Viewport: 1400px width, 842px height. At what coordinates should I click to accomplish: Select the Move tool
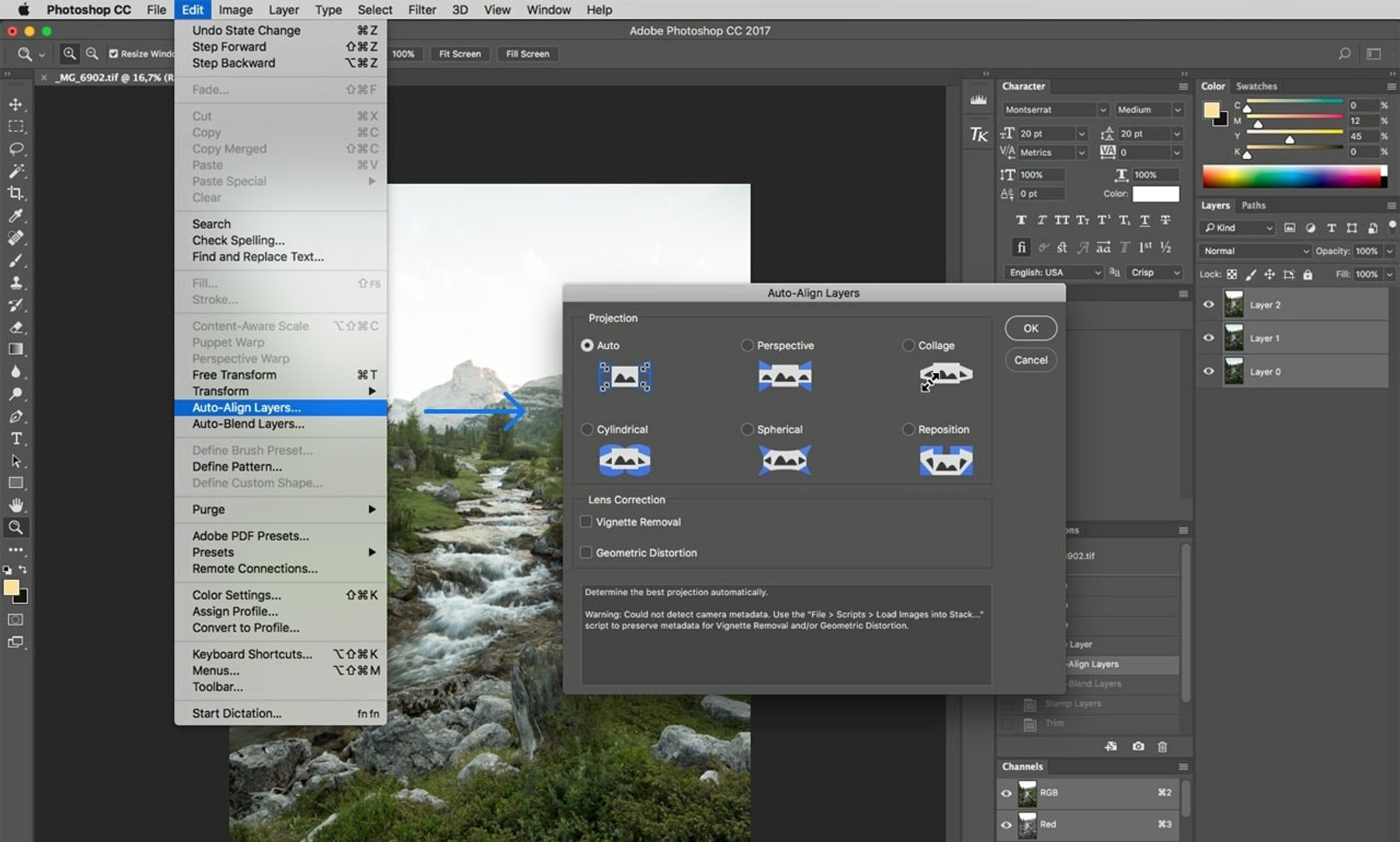(17, 105)
